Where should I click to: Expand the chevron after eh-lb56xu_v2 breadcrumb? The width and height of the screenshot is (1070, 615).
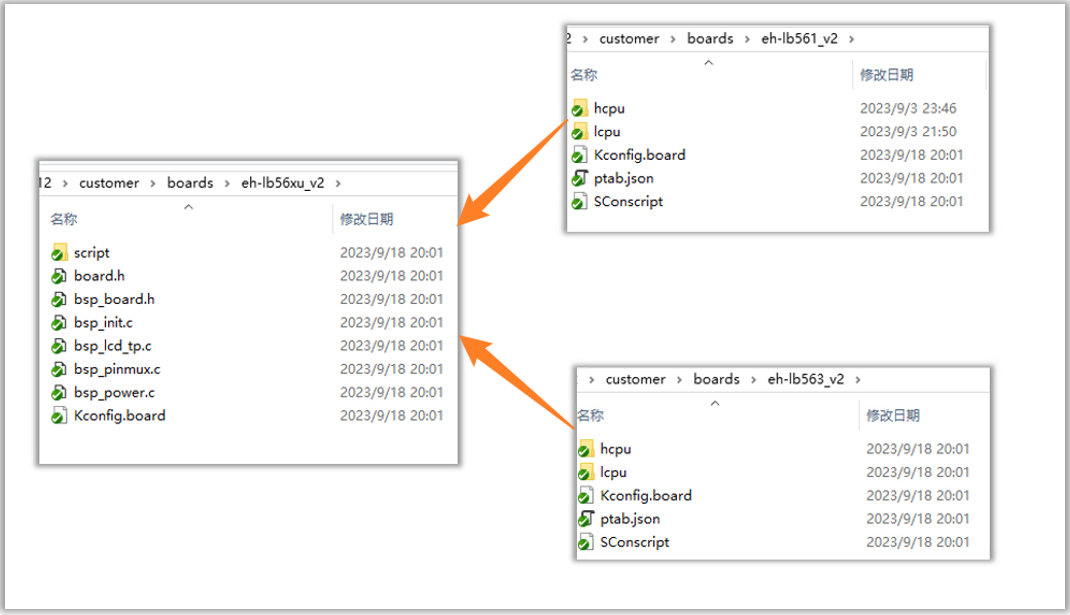337,183
